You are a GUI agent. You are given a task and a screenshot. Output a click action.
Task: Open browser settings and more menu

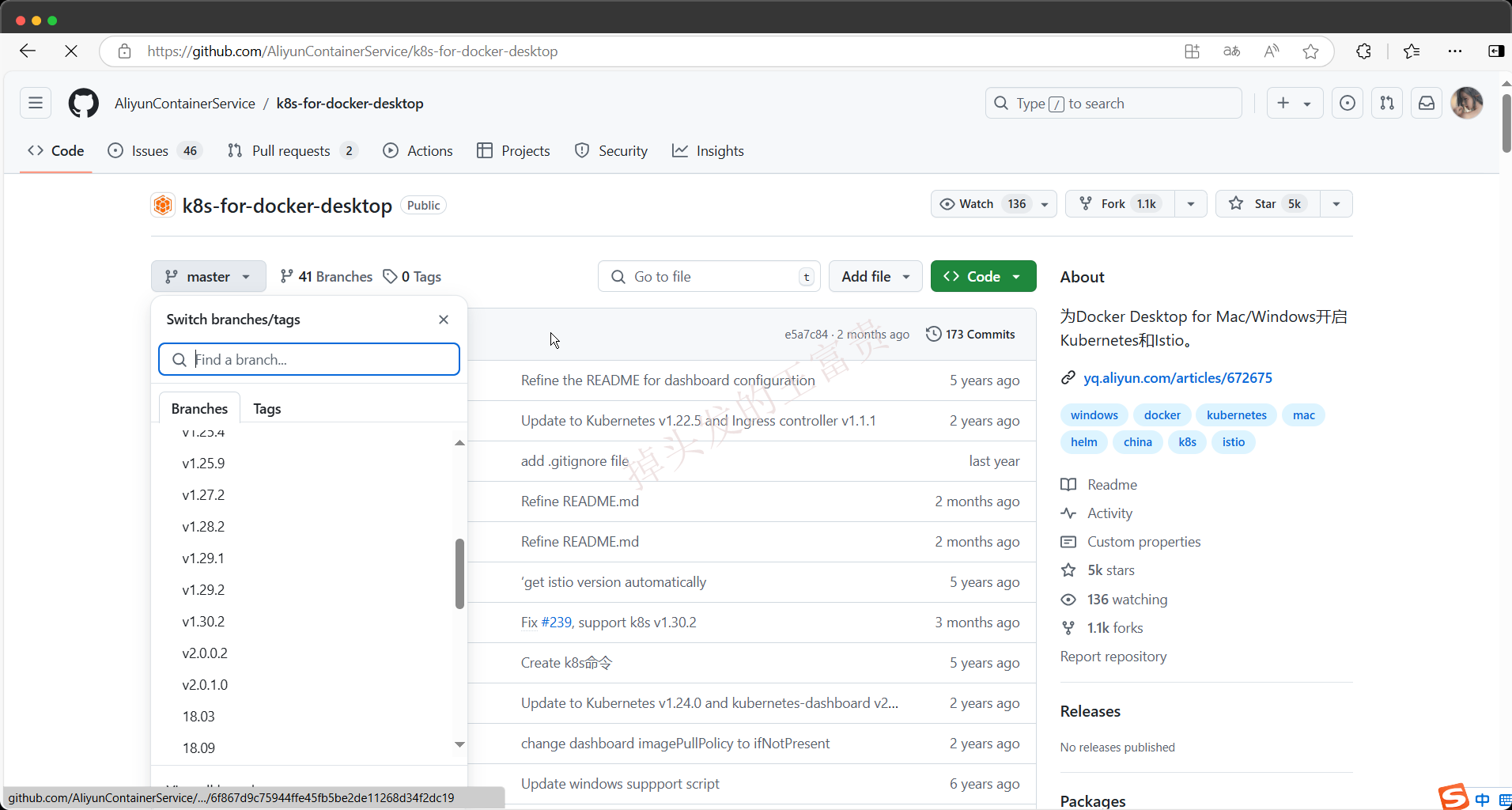tap(1455, 51)
